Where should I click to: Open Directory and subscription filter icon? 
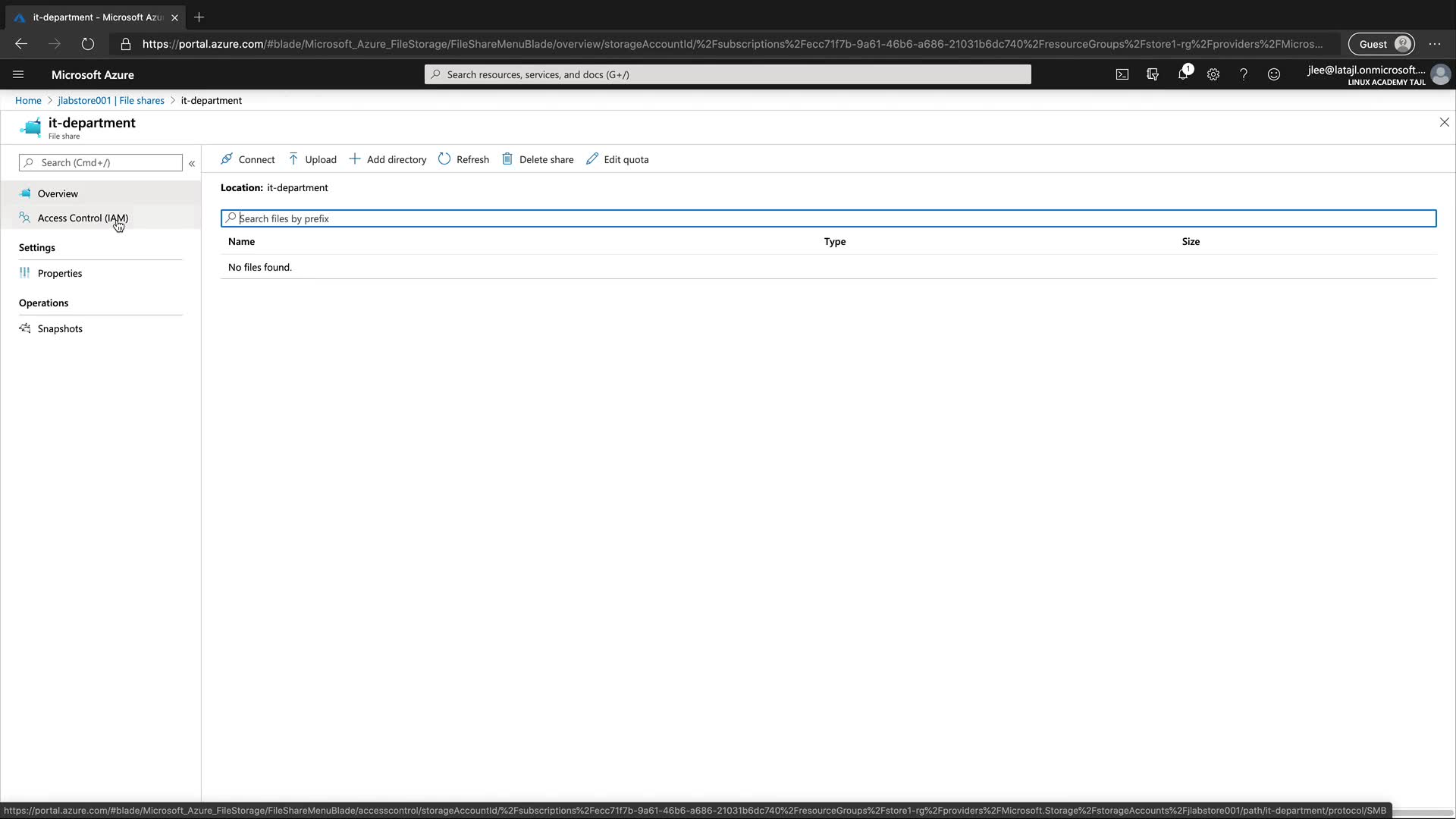click(1152, 74)
